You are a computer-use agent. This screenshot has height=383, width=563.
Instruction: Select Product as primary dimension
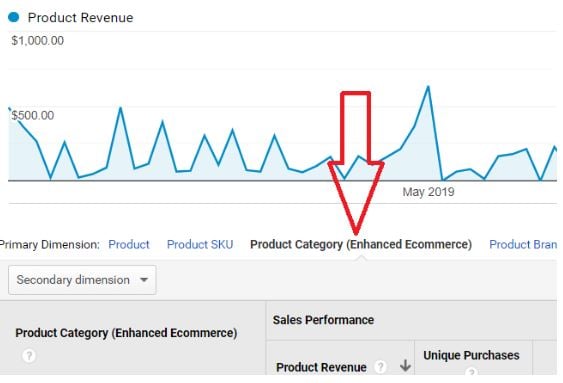129,244
